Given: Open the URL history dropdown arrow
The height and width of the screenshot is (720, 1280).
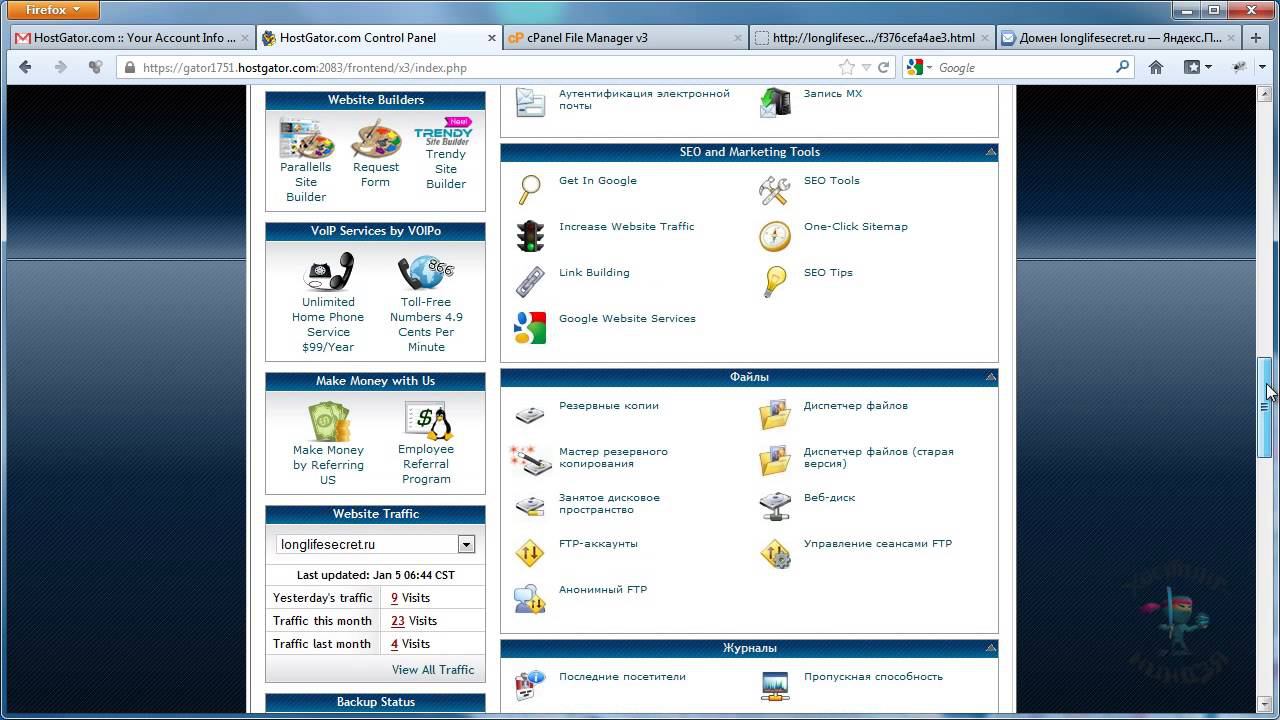Looking at the screenshot, I should point(866,67).
